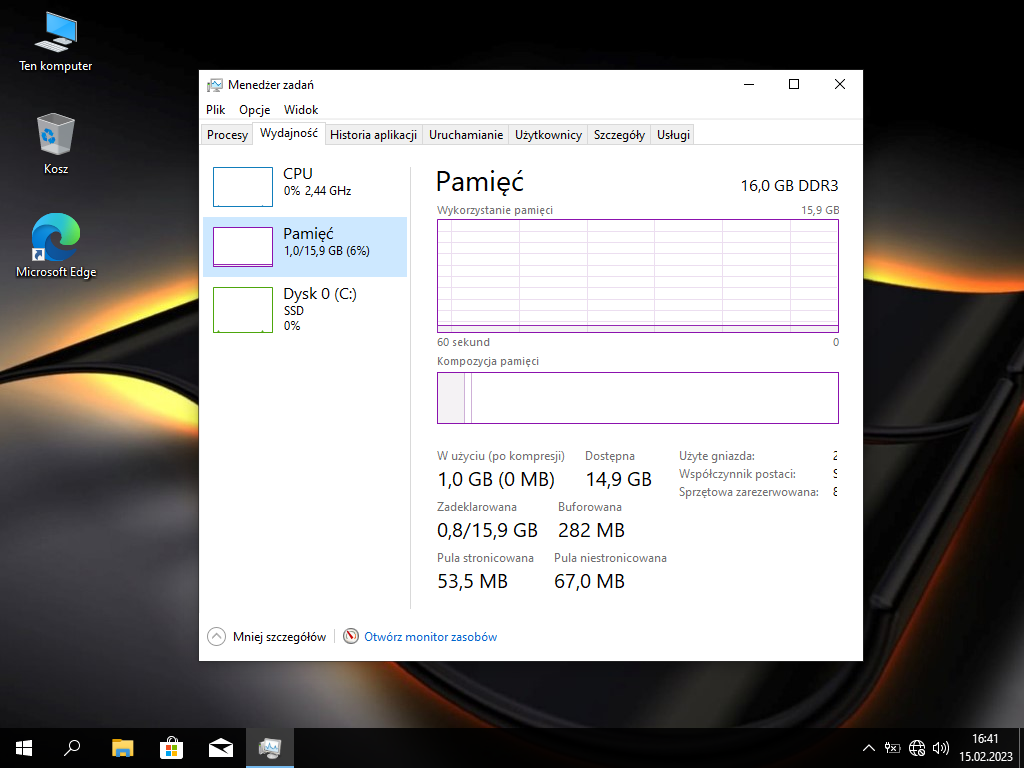Open Microsoft Store taskbar icon
Viewport: 1024px width, 768px height.
pyautogui.click(x=171, y=747)
